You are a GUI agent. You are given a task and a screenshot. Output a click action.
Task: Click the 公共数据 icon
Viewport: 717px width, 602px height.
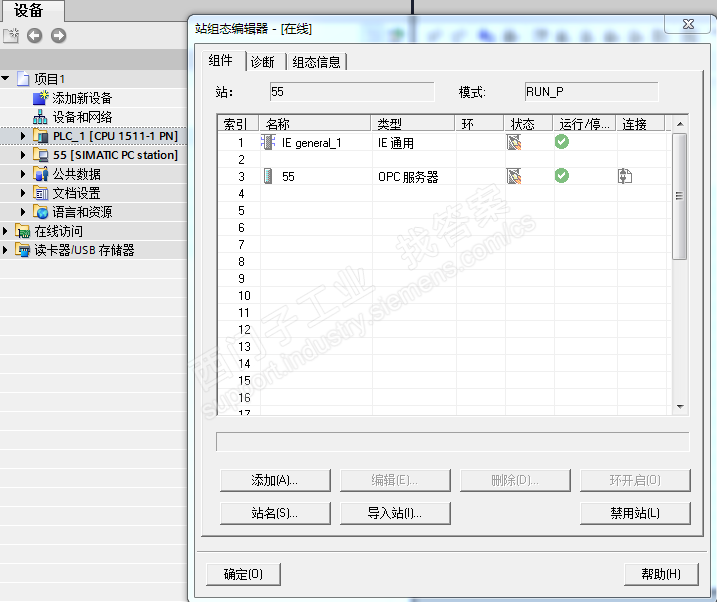pos(41,174)
